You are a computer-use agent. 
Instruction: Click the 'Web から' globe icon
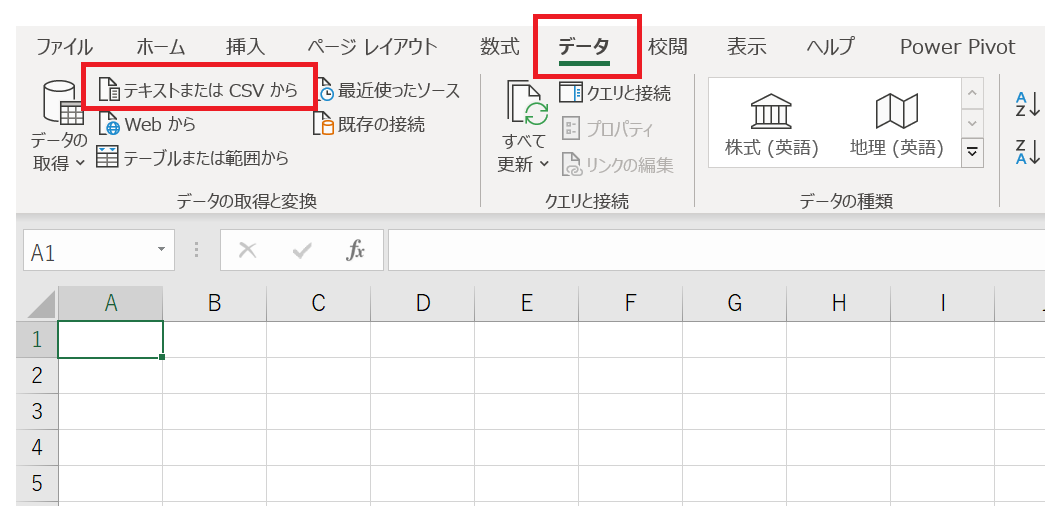coord(109,125)
